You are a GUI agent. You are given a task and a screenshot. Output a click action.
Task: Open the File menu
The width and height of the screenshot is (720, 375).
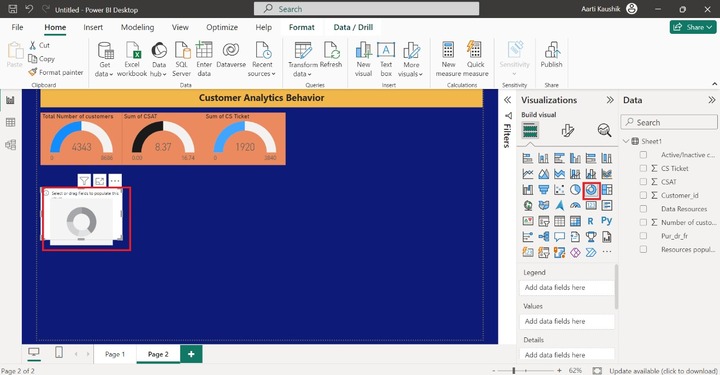17,28
